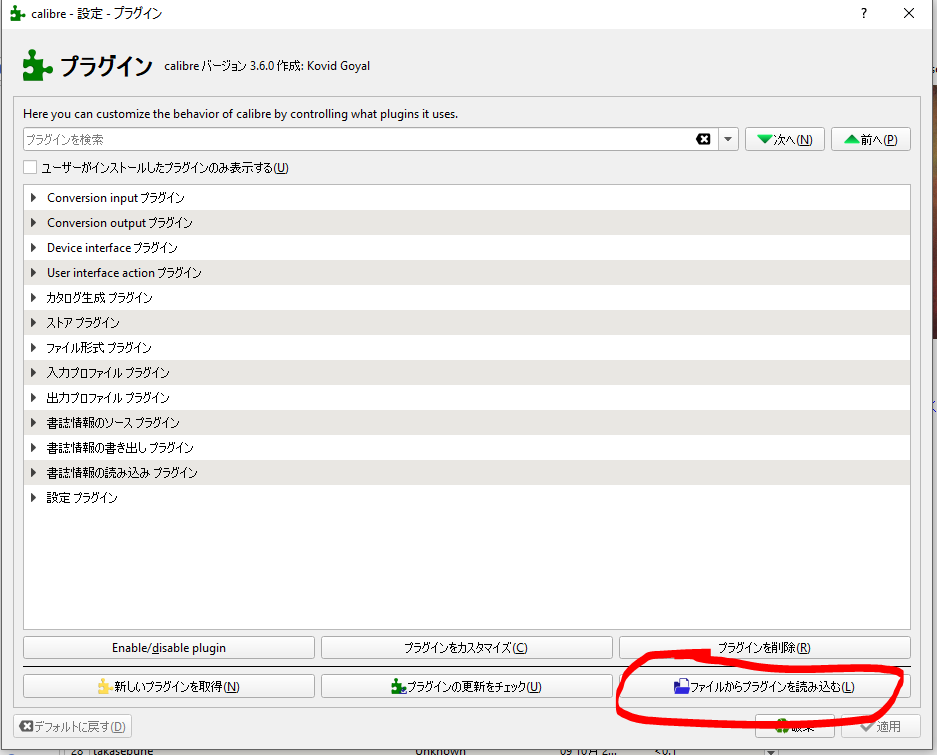Click the 前へ(P) previous match button

(x=871, y=139)
